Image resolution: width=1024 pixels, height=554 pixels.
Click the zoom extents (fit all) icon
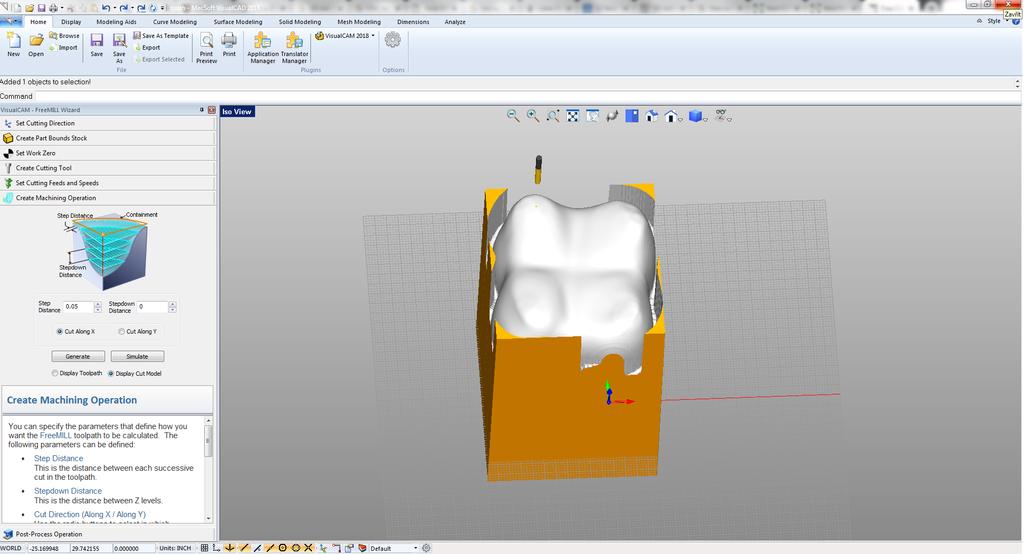point(573,116)
